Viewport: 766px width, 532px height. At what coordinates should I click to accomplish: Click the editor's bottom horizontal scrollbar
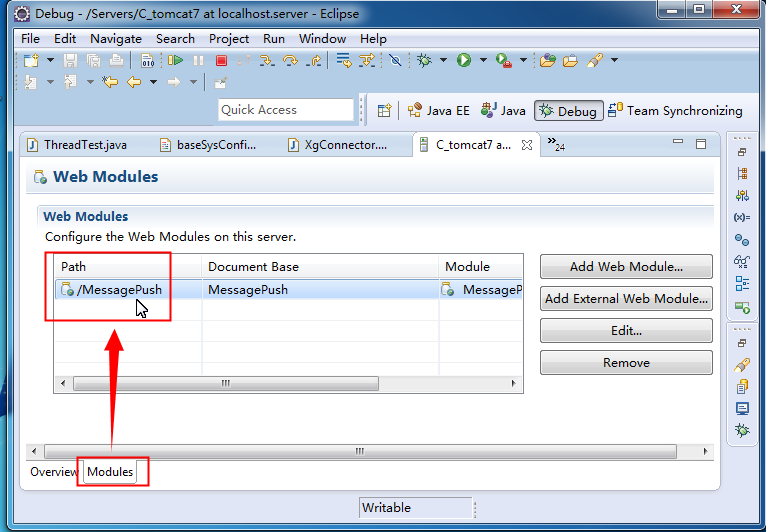(360, 451)
